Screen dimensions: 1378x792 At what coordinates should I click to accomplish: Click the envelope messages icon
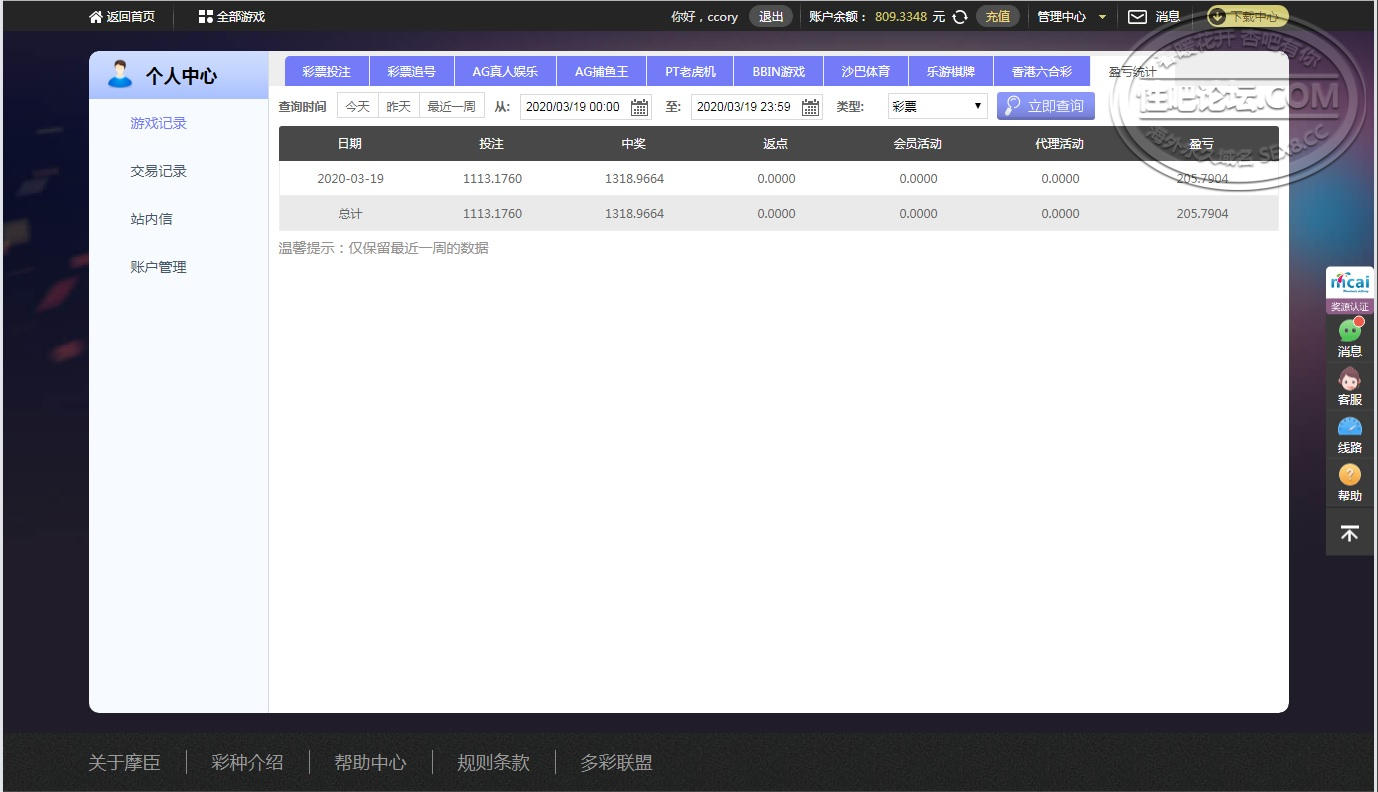point(1137,17)
